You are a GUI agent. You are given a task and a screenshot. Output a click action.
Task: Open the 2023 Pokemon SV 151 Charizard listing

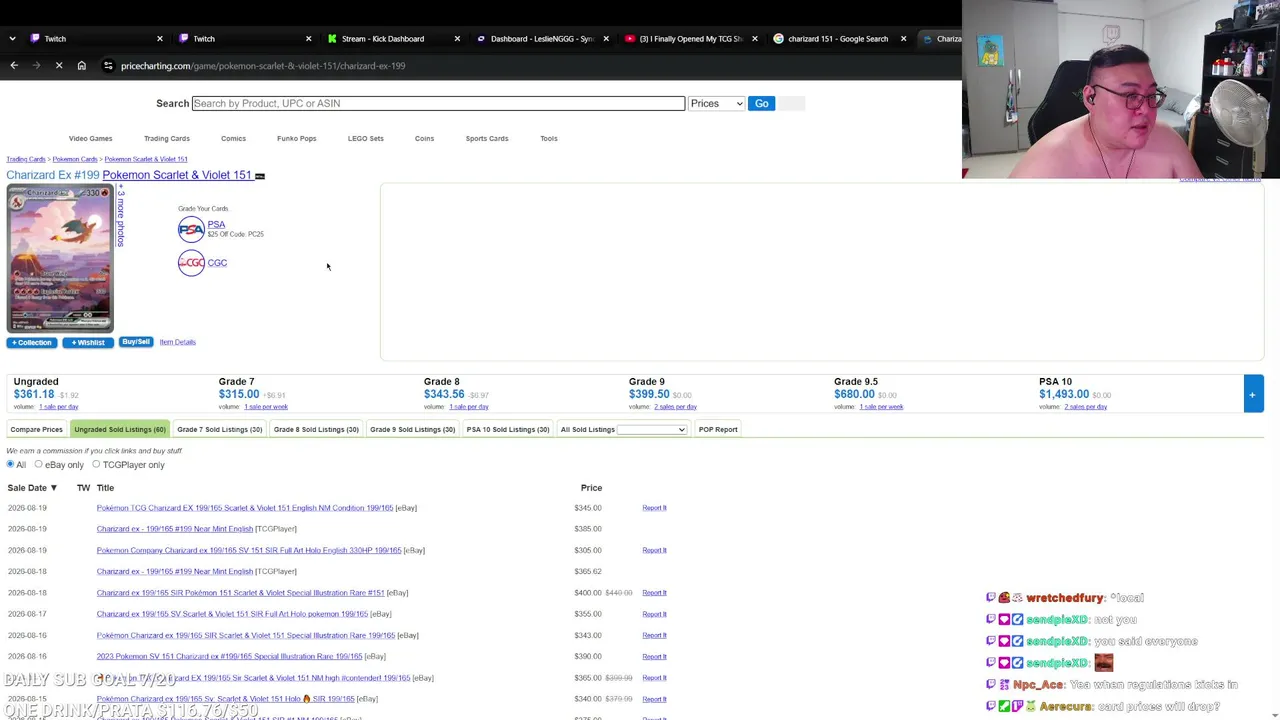229,657
